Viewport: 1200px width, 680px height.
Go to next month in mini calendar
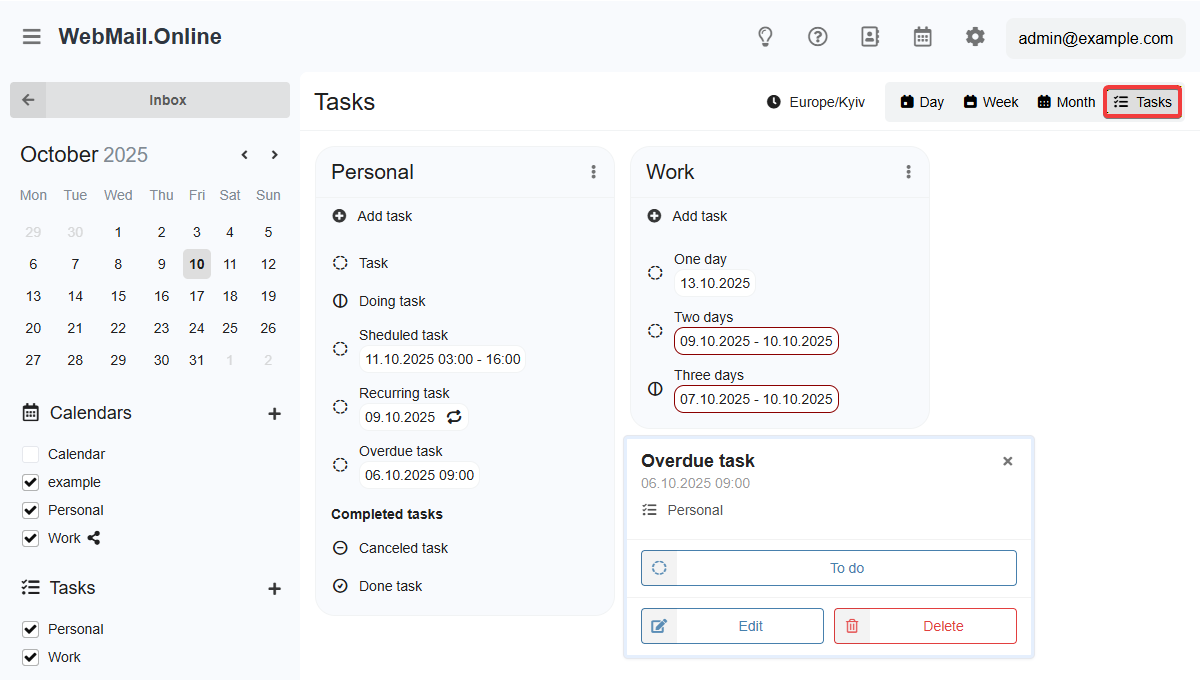[x=275, y=155]
